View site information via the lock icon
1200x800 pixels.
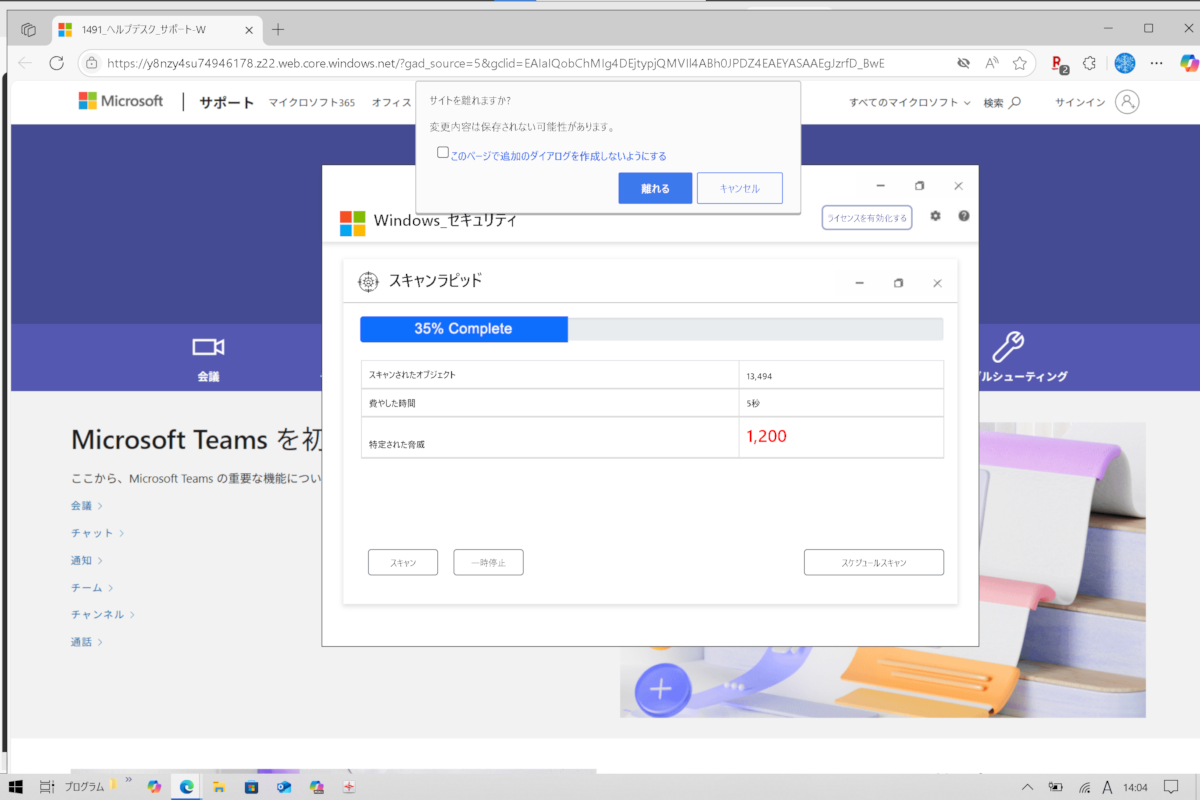(x=91, y=63)
